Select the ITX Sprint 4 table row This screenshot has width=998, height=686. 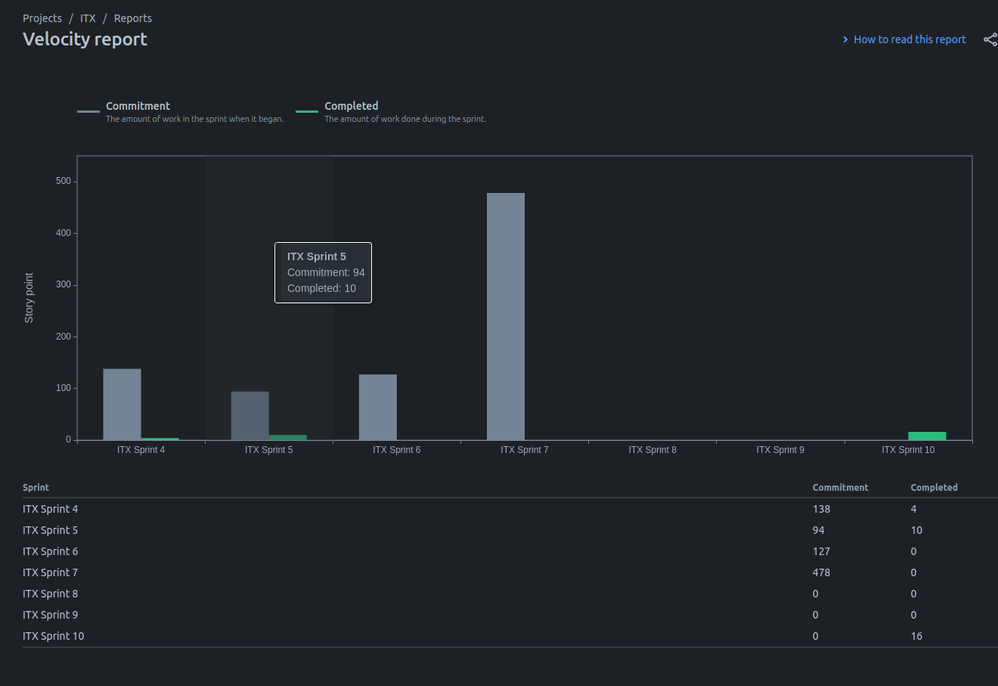[x=510, y=509]
